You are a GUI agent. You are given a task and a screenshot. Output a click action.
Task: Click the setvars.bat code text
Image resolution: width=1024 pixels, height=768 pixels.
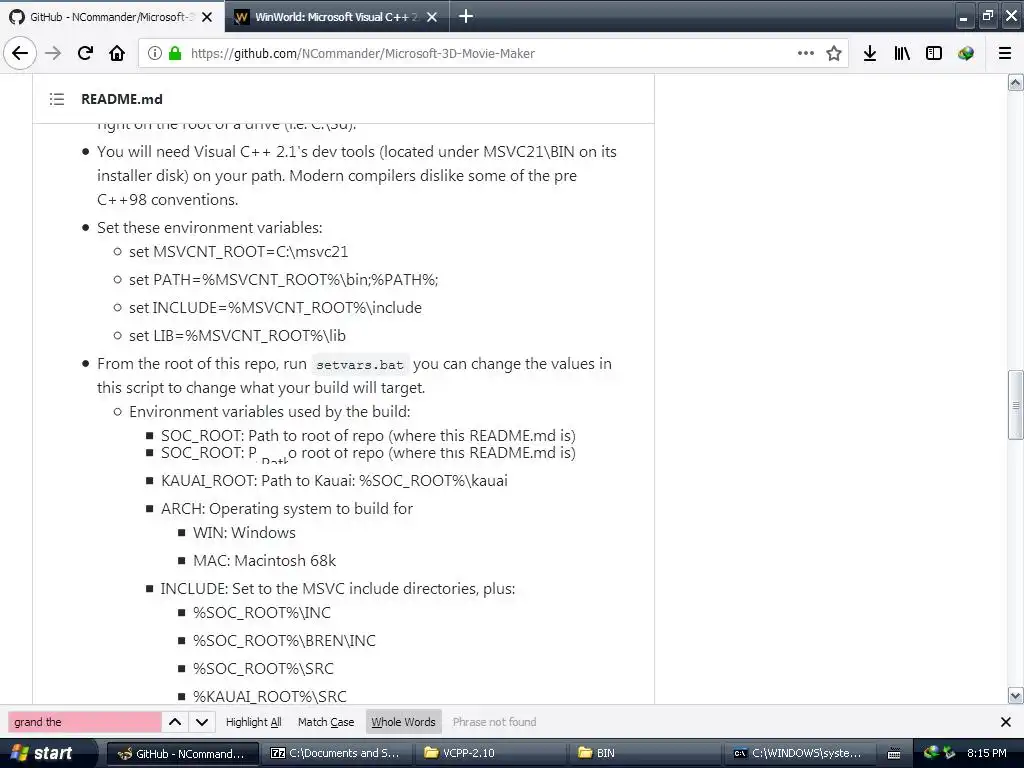360,364
